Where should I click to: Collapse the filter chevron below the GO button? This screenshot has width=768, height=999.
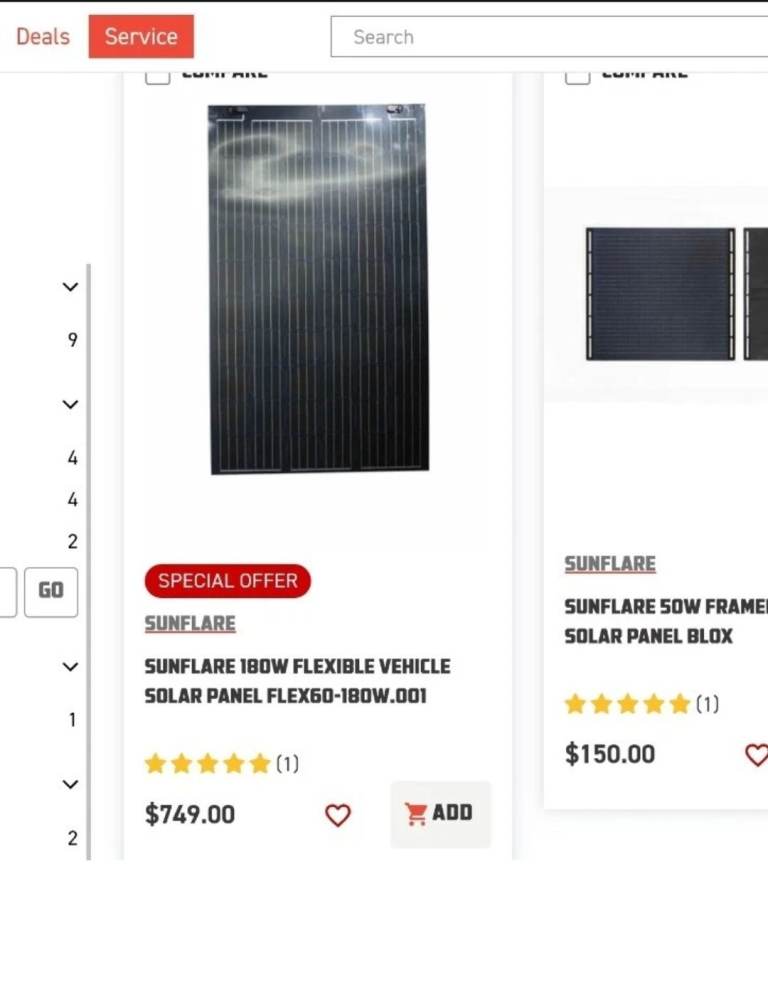[x=70, y=667]
